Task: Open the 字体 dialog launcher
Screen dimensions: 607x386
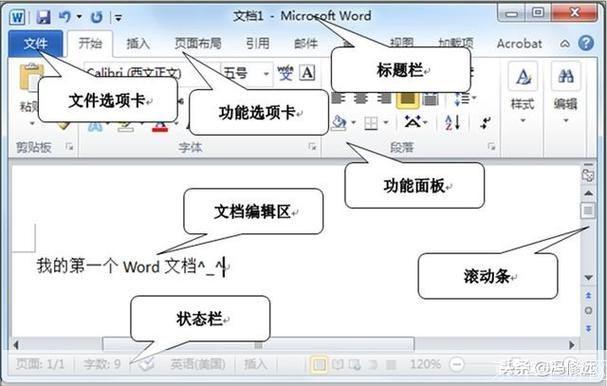Action: pyautogui.click(x=312, y=146)
